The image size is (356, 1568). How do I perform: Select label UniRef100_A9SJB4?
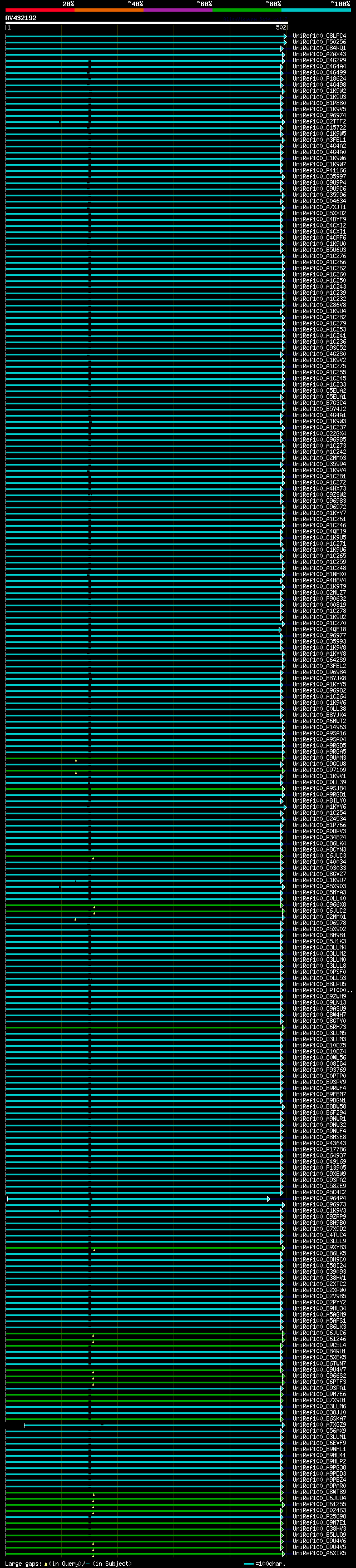319,788
